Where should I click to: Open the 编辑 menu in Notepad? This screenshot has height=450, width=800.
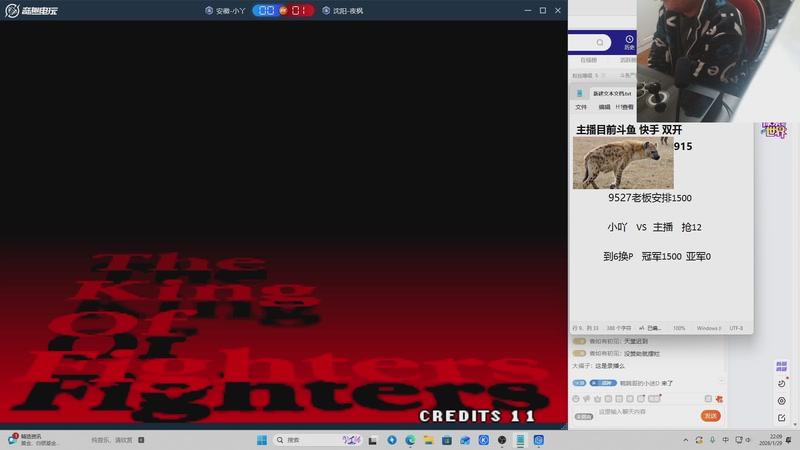point(604,107)
